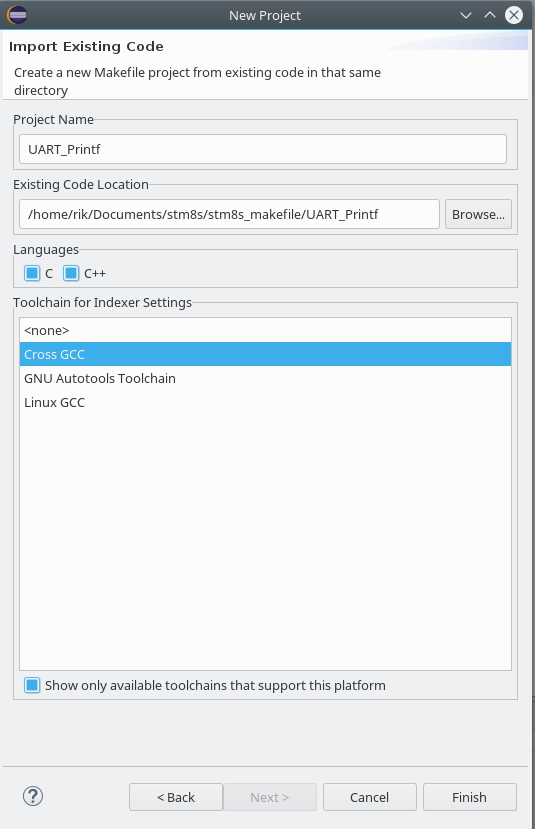Click the Eclipse logo icon in title bar

17,15
